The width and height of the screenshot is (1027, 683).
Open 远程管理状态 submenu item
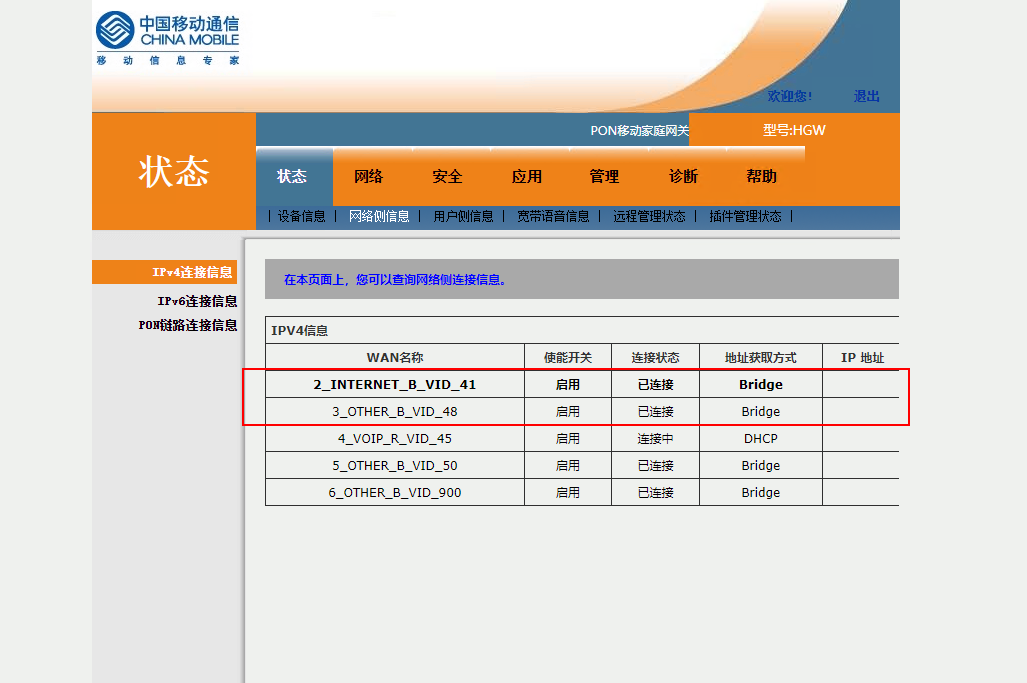point(649,216)
